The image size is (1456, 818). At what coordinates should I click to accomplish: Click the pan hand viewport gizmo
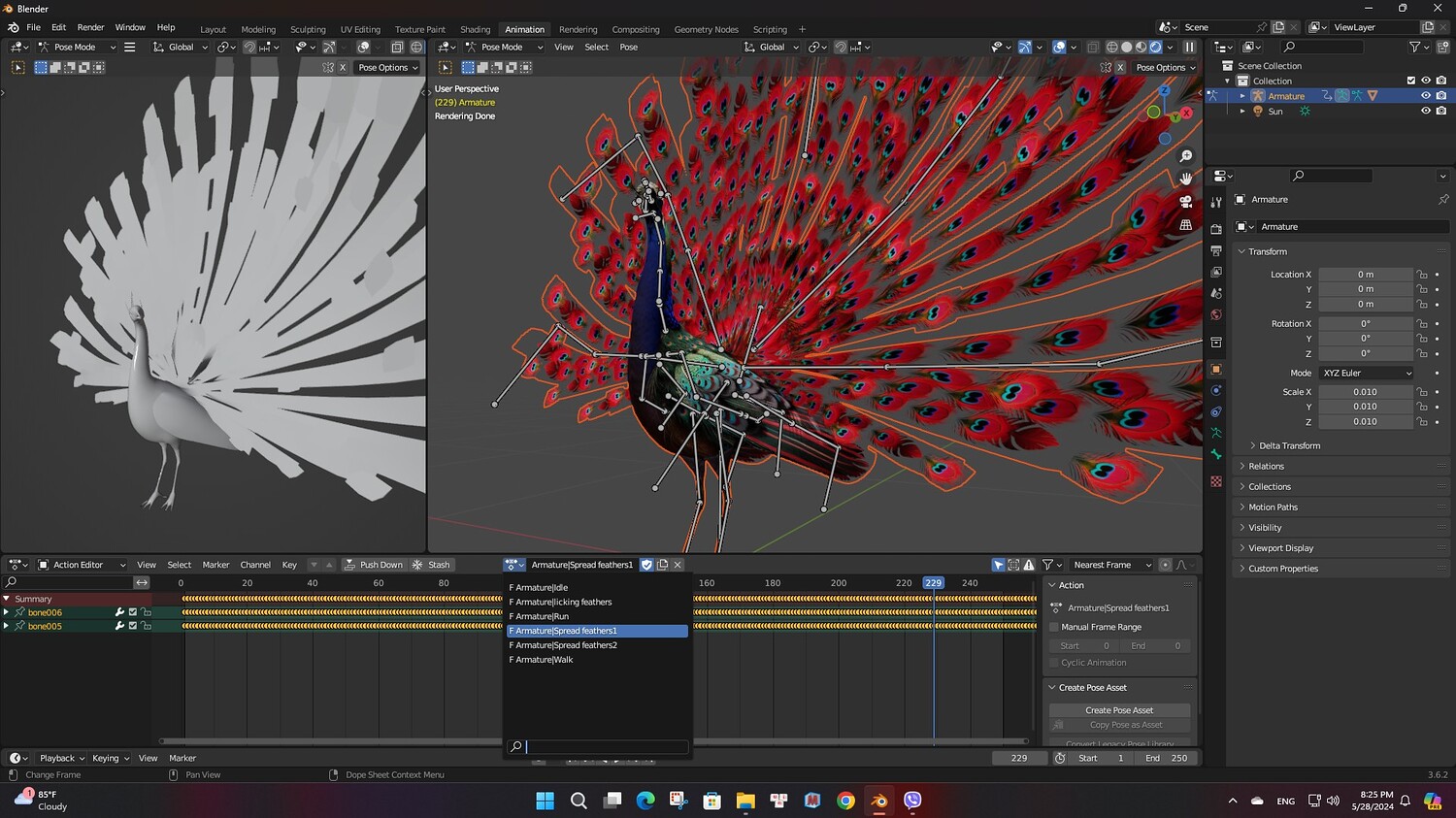(x=1185, y=179)
